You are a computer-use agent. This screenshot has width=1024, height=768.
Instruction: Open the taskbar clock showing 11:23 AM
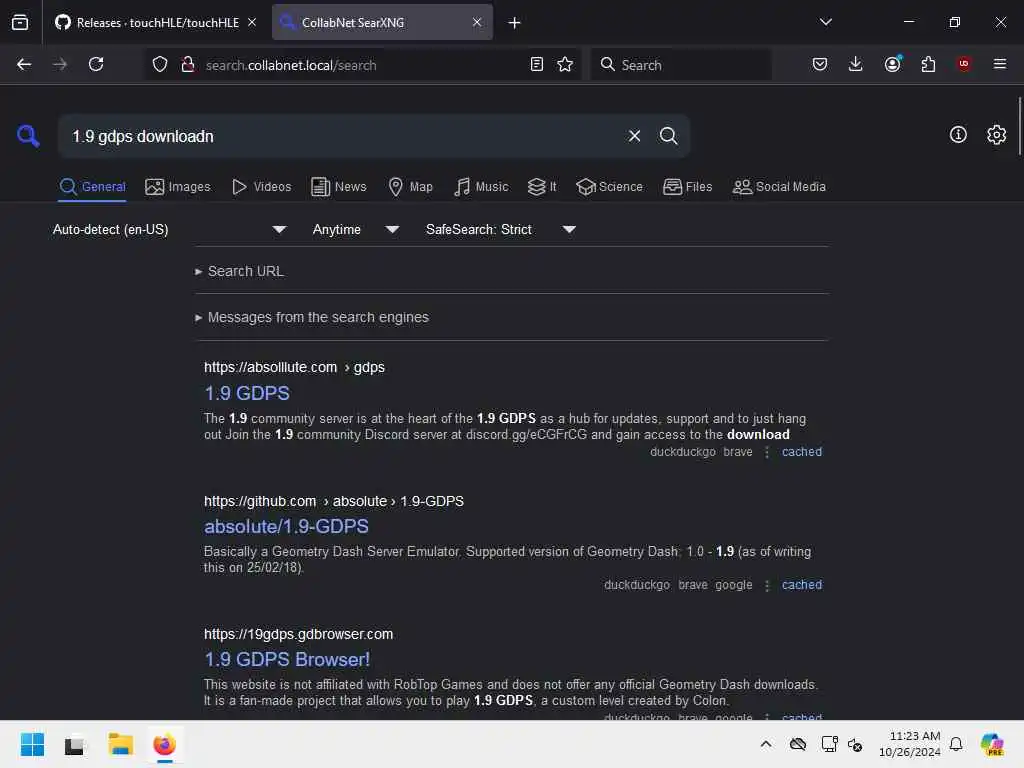point(909,744)
